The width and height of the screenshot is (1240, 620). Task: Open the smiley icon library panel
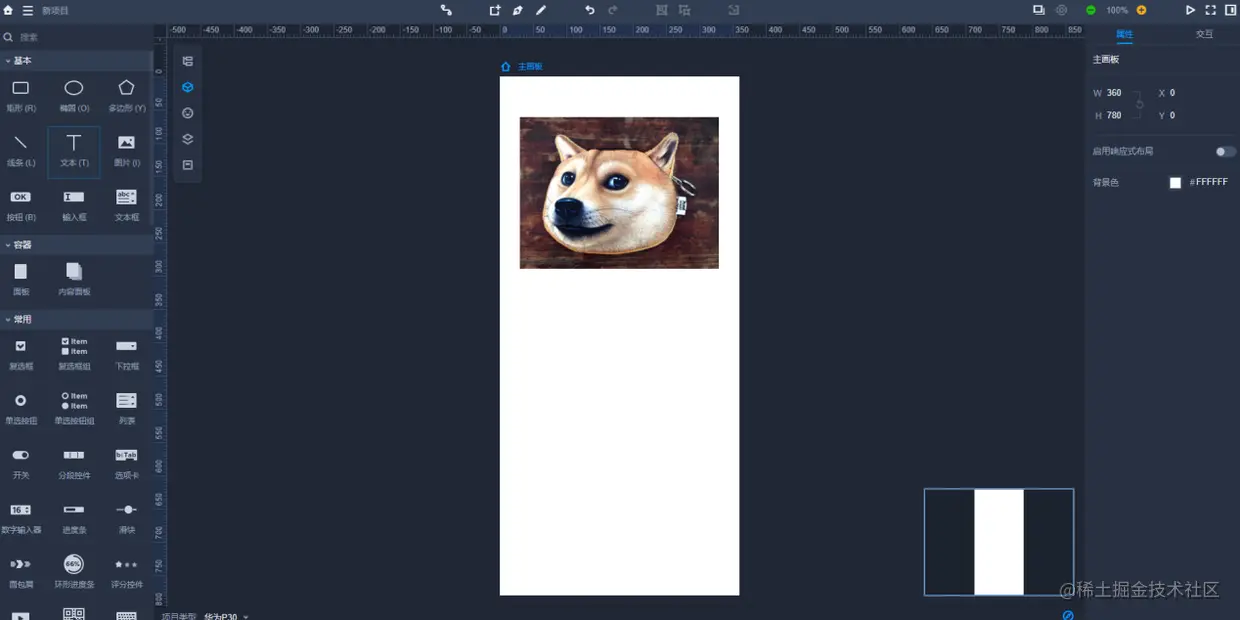click(188, 113)
